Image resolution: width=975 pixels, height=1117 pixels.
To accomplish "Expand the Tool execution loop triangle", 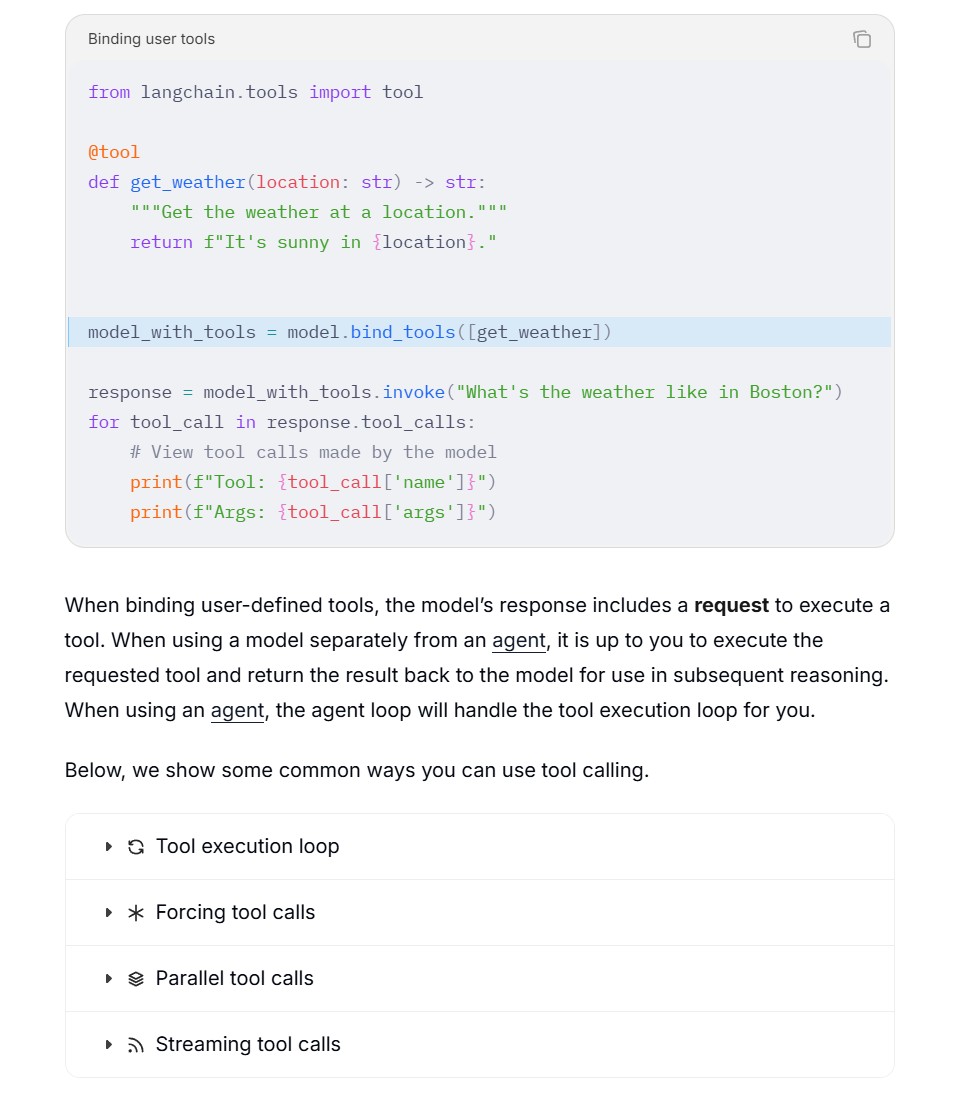I will pyautogui.click(x=108, y=846).
